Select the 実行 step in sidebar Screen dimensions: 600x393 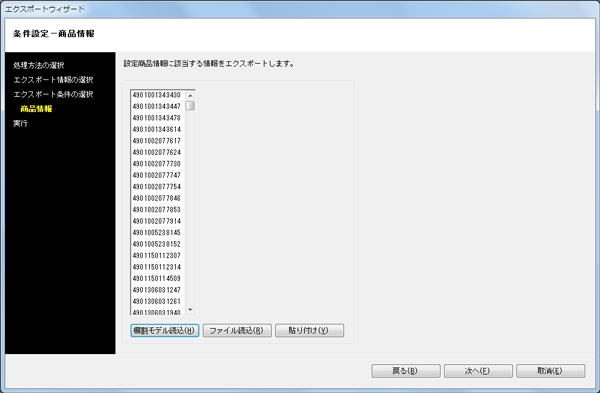[x=20, y=124]
